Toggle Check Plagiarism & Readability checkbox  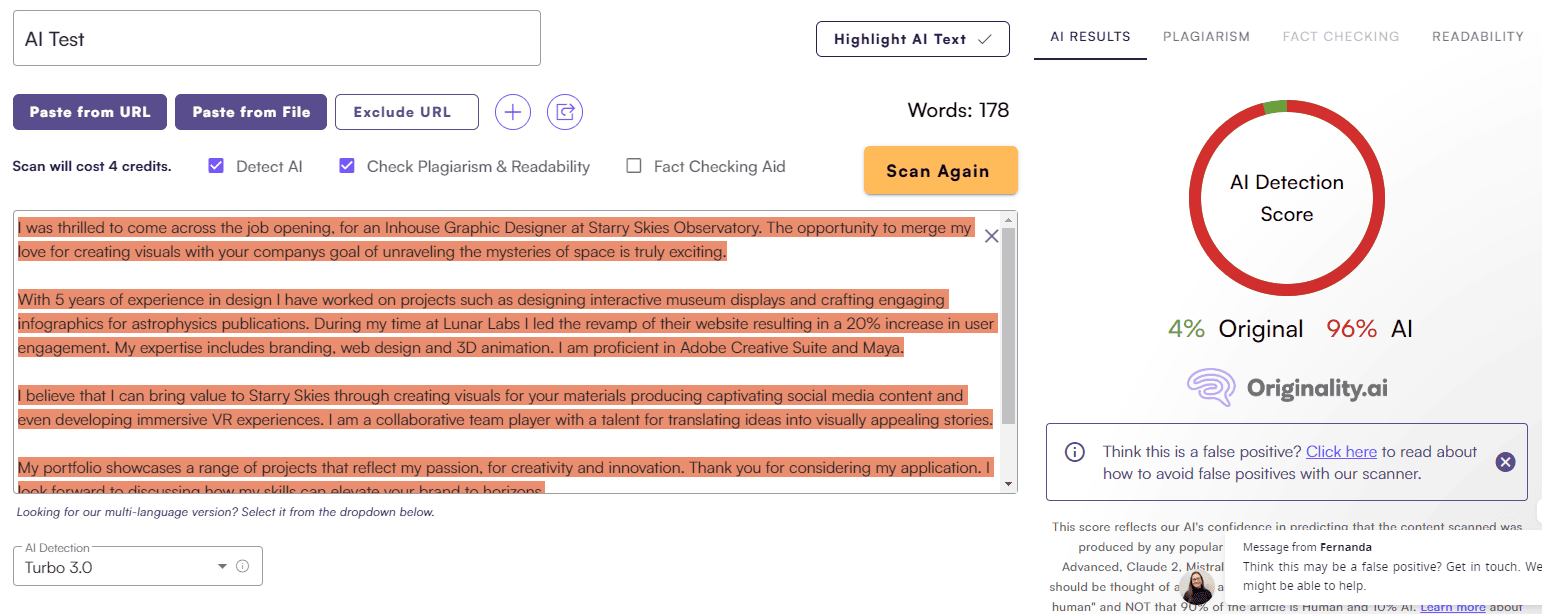(347, 166)
